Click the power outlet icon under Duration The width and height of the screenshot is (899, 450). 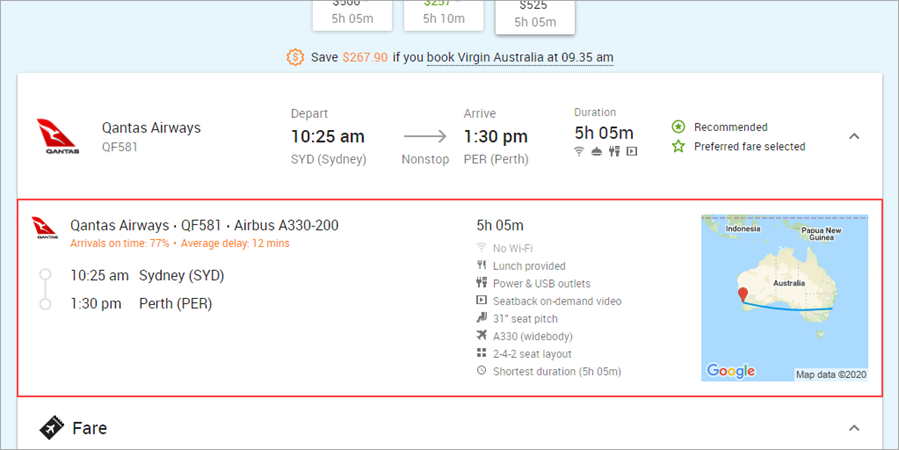click(x=614, y=151)
